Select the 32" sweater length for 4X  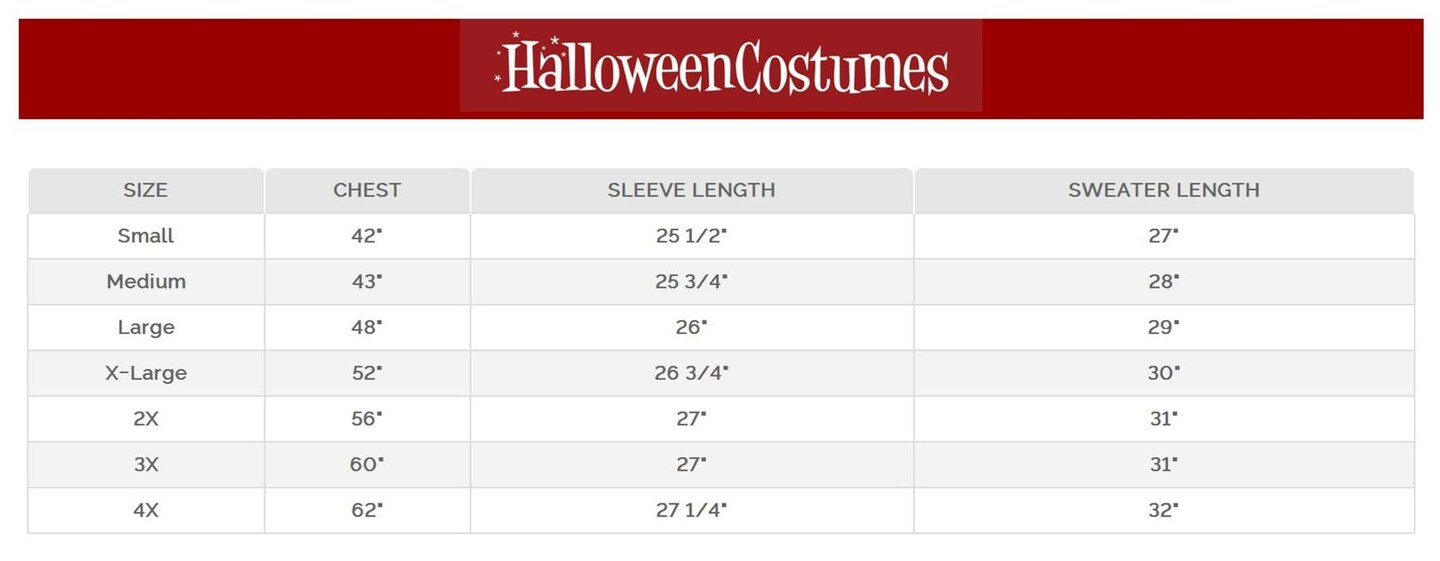1163,510
